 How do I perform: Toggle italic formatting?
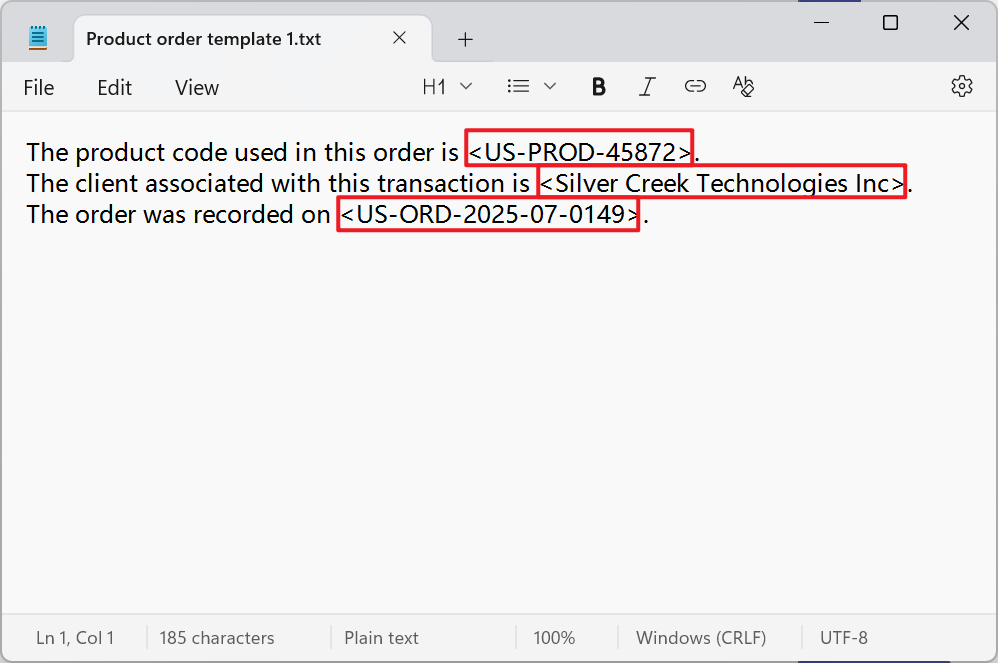tap(647, 86)
